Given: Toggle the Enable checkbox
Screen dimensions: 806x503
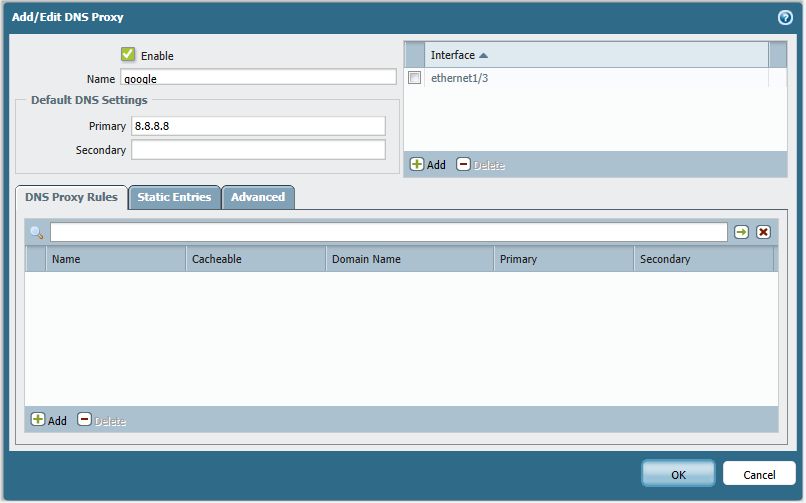Looking at the screenshot, I should [x=128, y=54].
